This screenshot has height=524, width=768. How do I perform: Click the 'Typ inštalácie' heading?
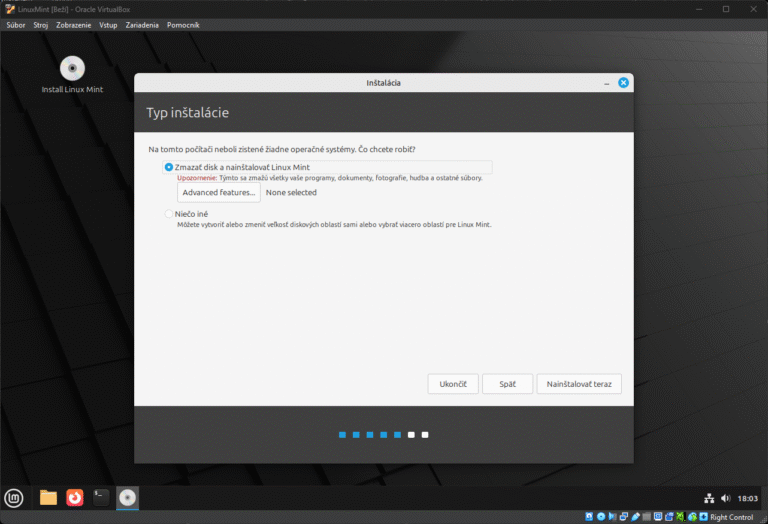[188, 113]
